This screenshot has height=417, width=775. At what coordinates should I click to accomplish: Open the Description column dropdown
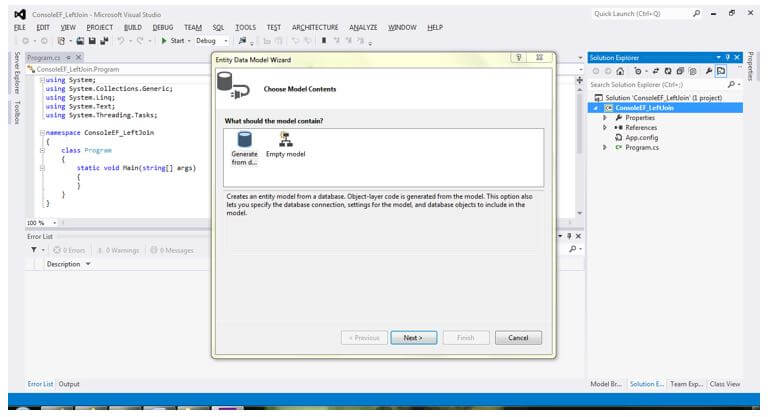tap(88, 264)
